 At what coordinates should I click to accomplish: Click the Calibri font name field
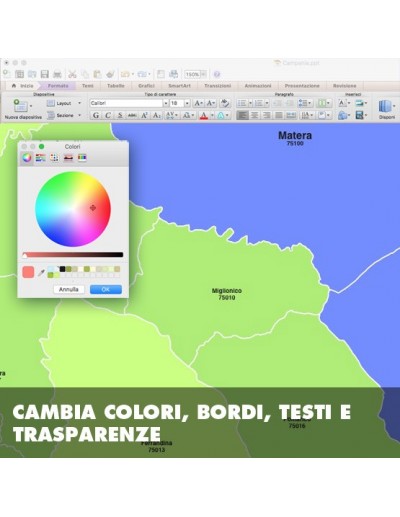(126, 103)
